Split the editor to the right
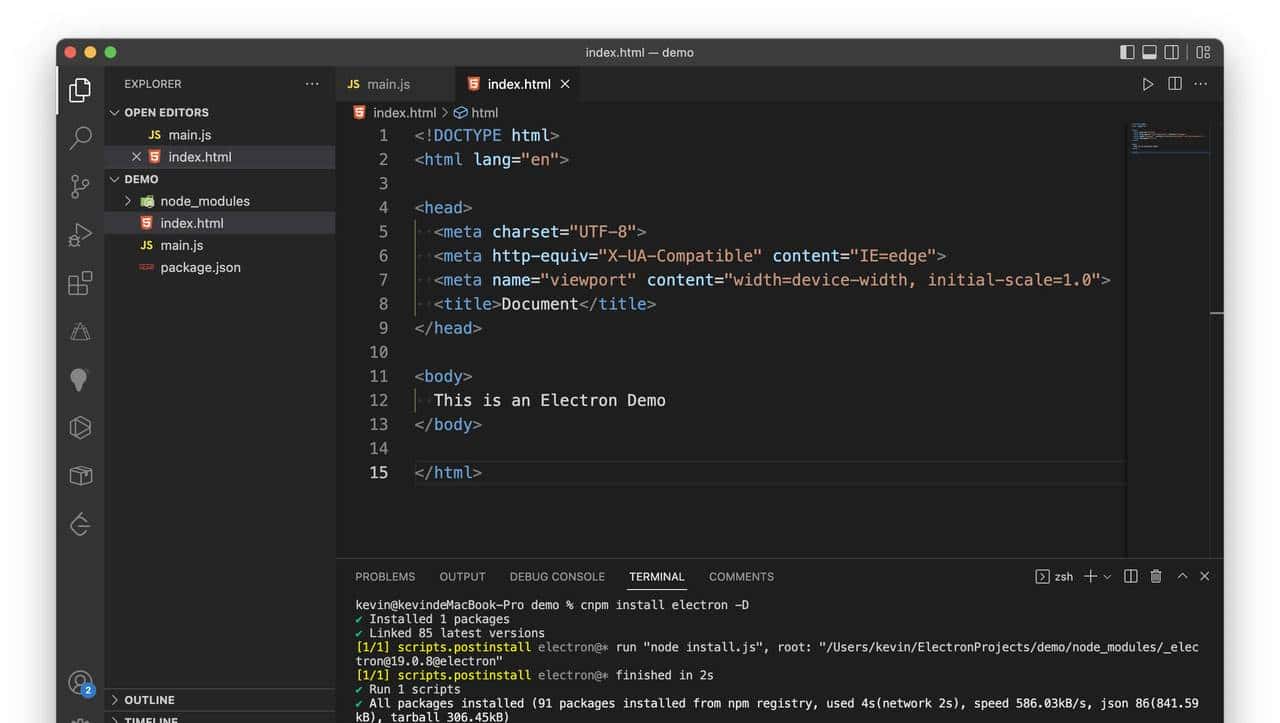 [x=1175, y=84]
